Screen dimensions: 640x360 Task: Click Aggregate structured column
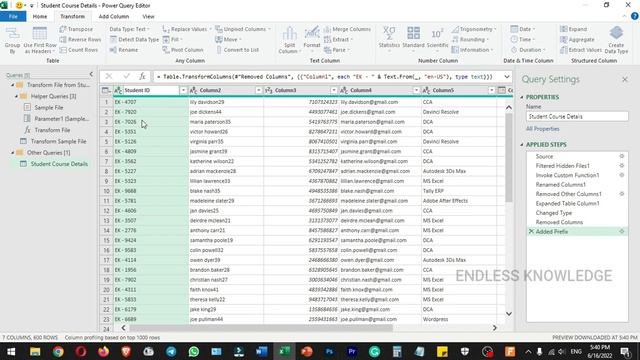[577, 39]
